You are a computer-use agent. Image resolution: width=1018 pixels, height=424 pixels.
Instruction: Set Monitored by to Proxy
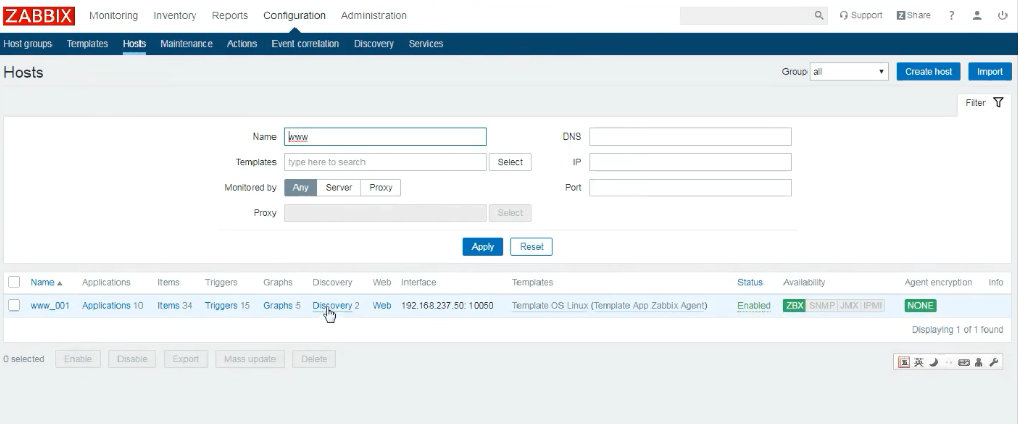tap(381, 188)
